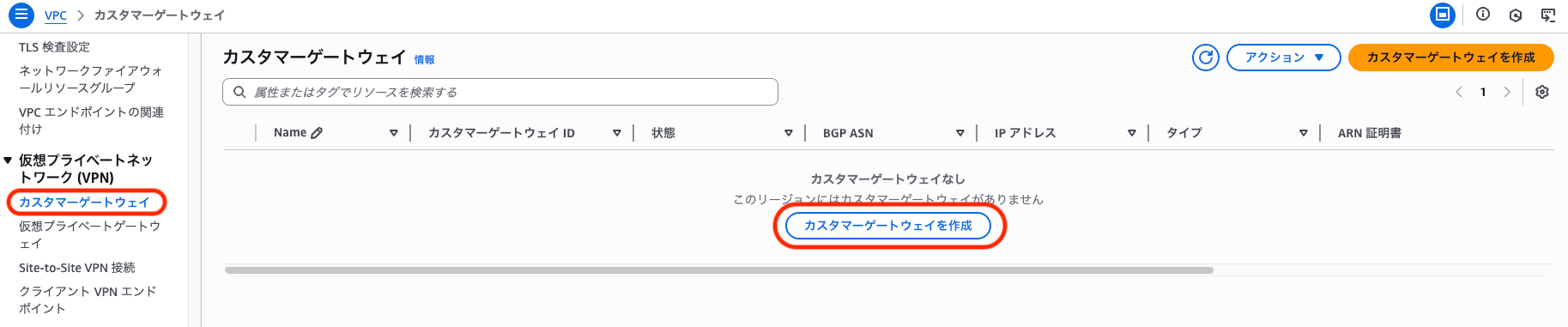This screenshot has height=327, width=1568.
Task: Select 仮想プライベートゲートウェイ in sidebar
Action: coord(89,234)
